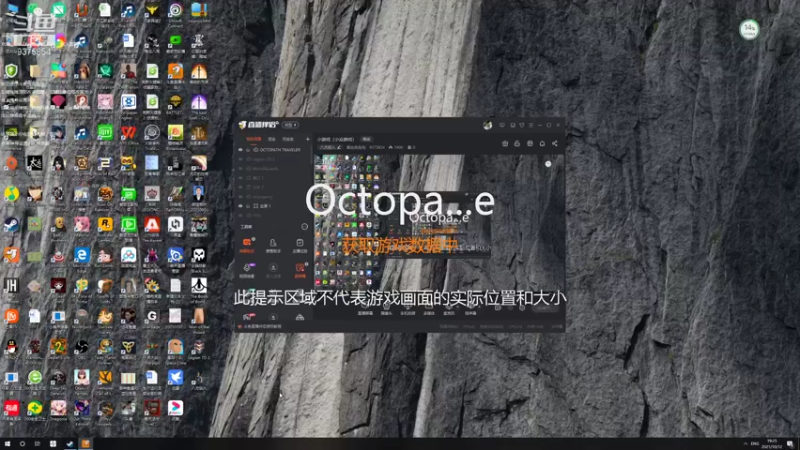Toggle eye icon beside OCTOPATH TRAVELER source
The width and height of the screenshot is (800, 450).
point(240,150)
